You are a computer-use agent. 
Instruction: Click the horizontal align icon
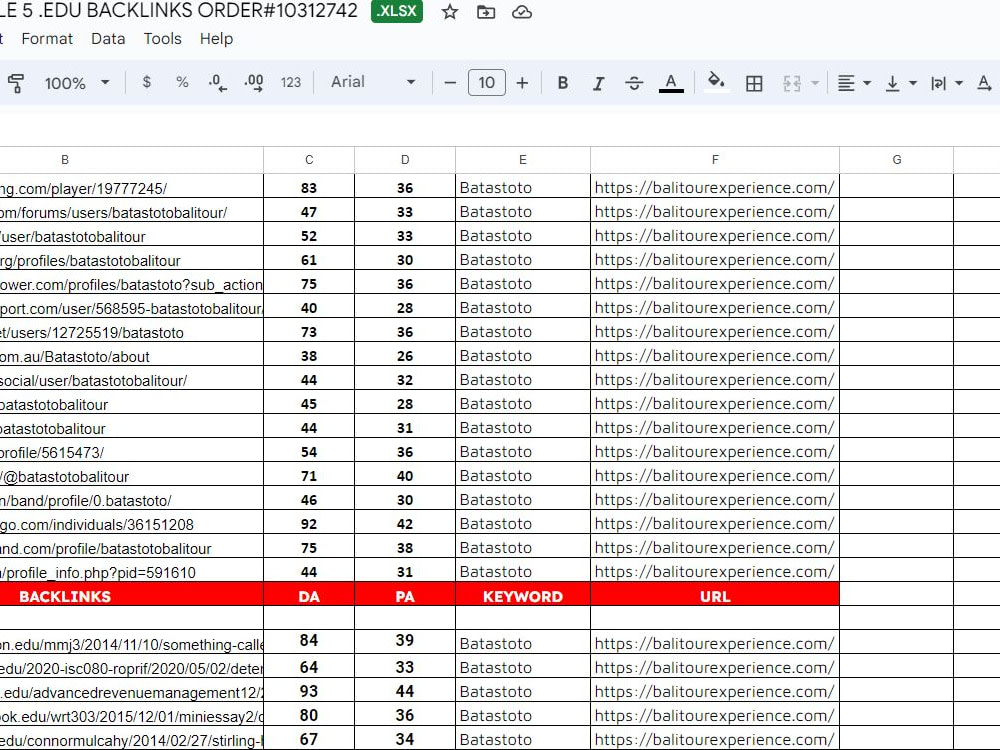pyautogui.click(x=846, y=83)
